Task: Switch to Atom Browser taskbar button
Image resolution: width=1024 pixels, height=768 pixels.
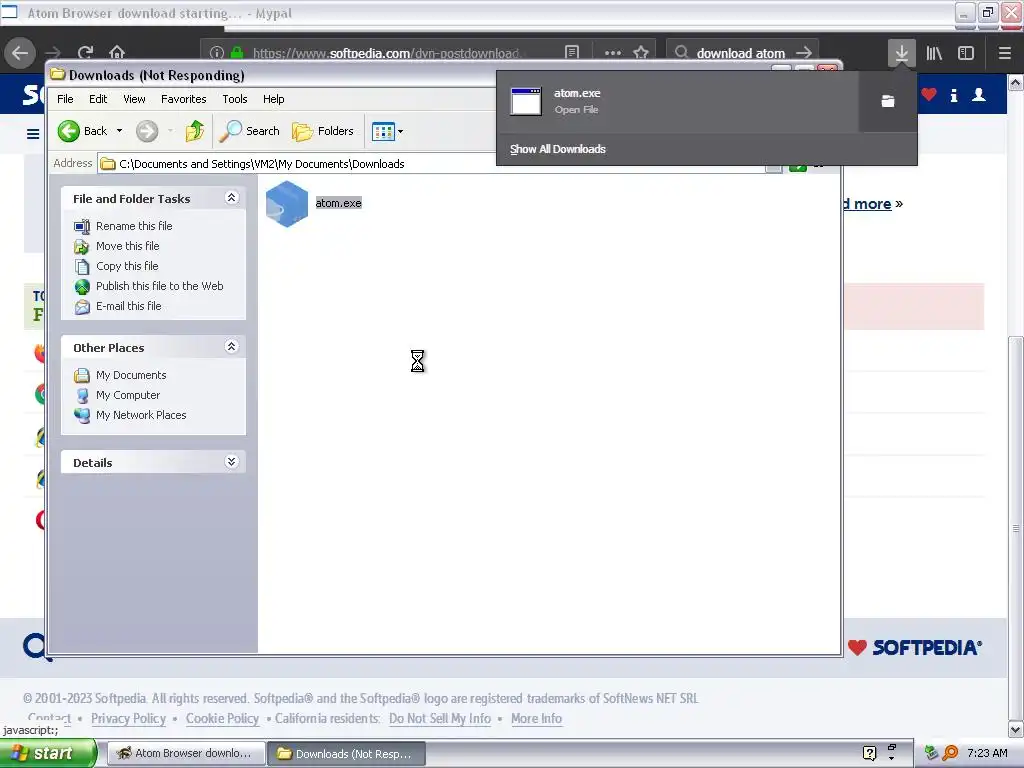Action: [x=185, y=754]
